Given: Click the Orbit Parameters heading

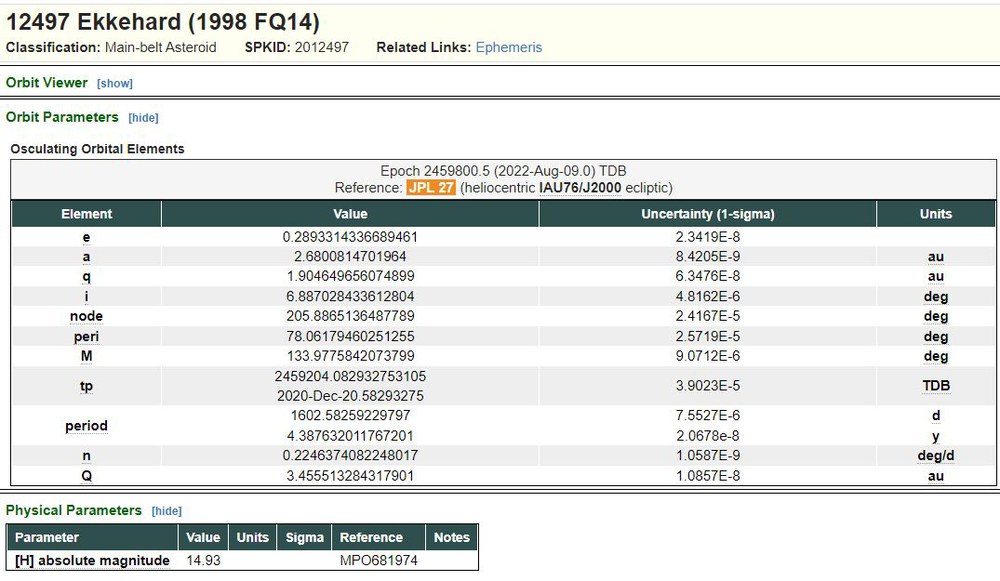Looking at the screenshot, I should pyautogui.click(x=62, y=117).
